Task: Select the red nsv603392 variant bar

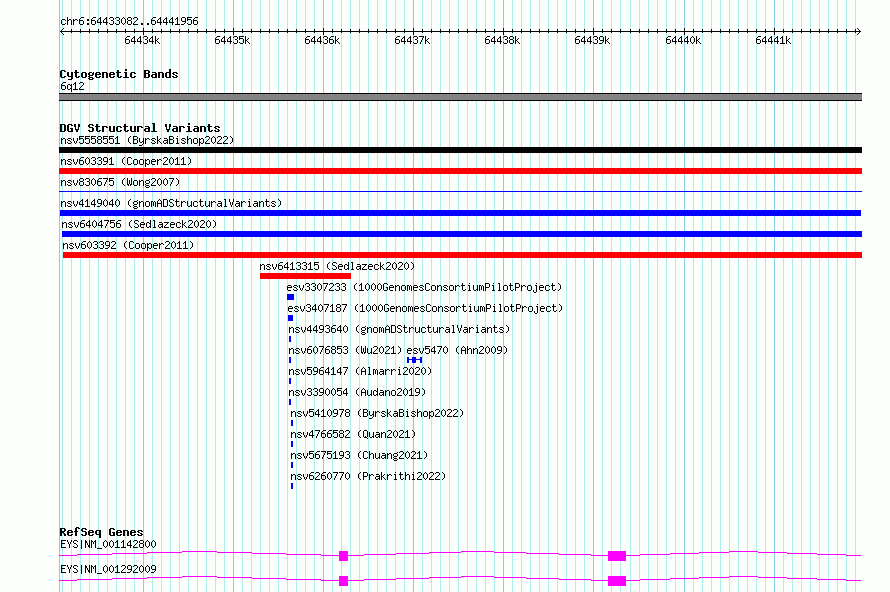Action: click(x=462, y=255)
